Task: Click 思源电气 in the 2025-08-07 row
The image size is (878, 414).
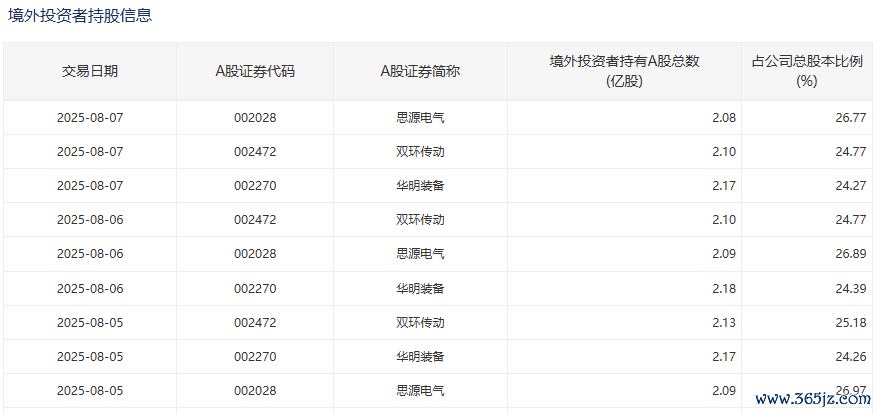Action: 421,118
